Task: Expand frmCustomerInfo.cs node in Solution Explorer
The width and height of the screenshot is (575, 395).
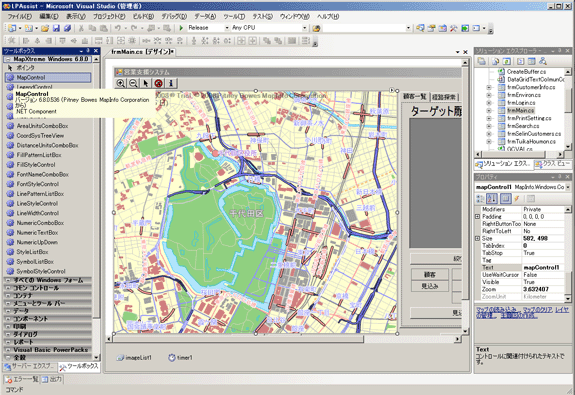Action: point(489,87)
